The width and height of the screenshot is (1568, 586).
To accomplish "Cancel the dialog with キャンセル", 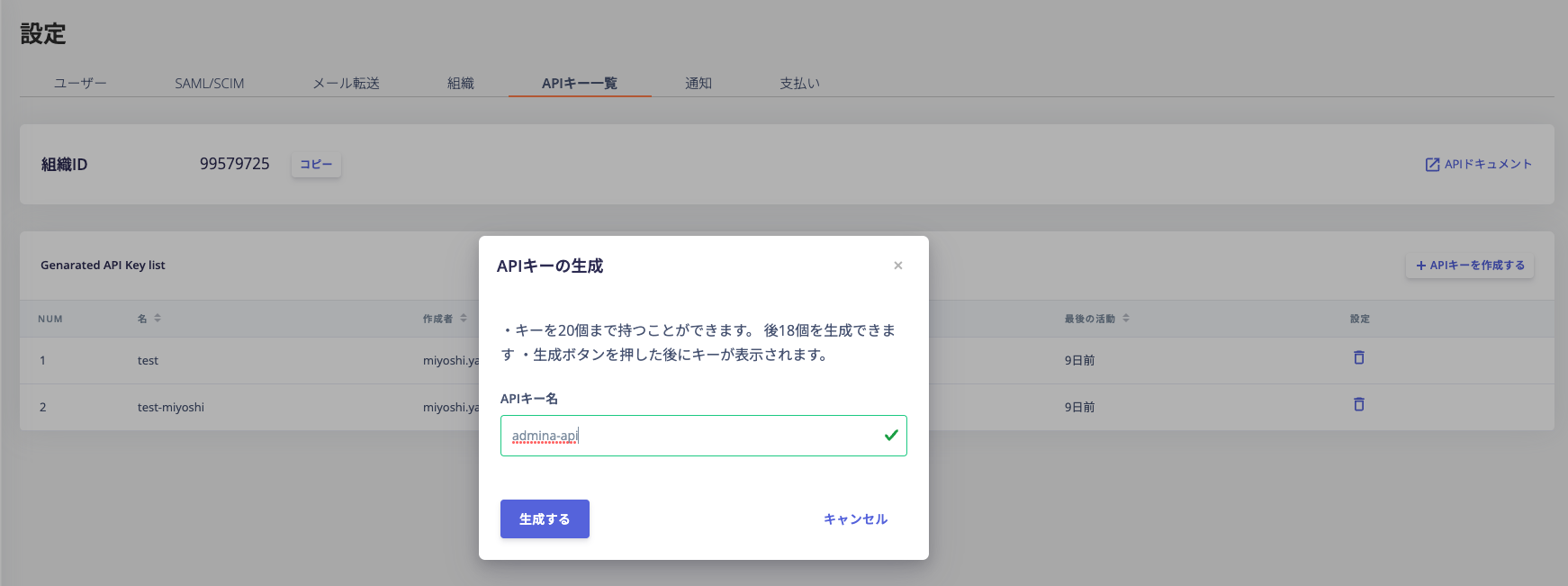I will tap(855, 518).
